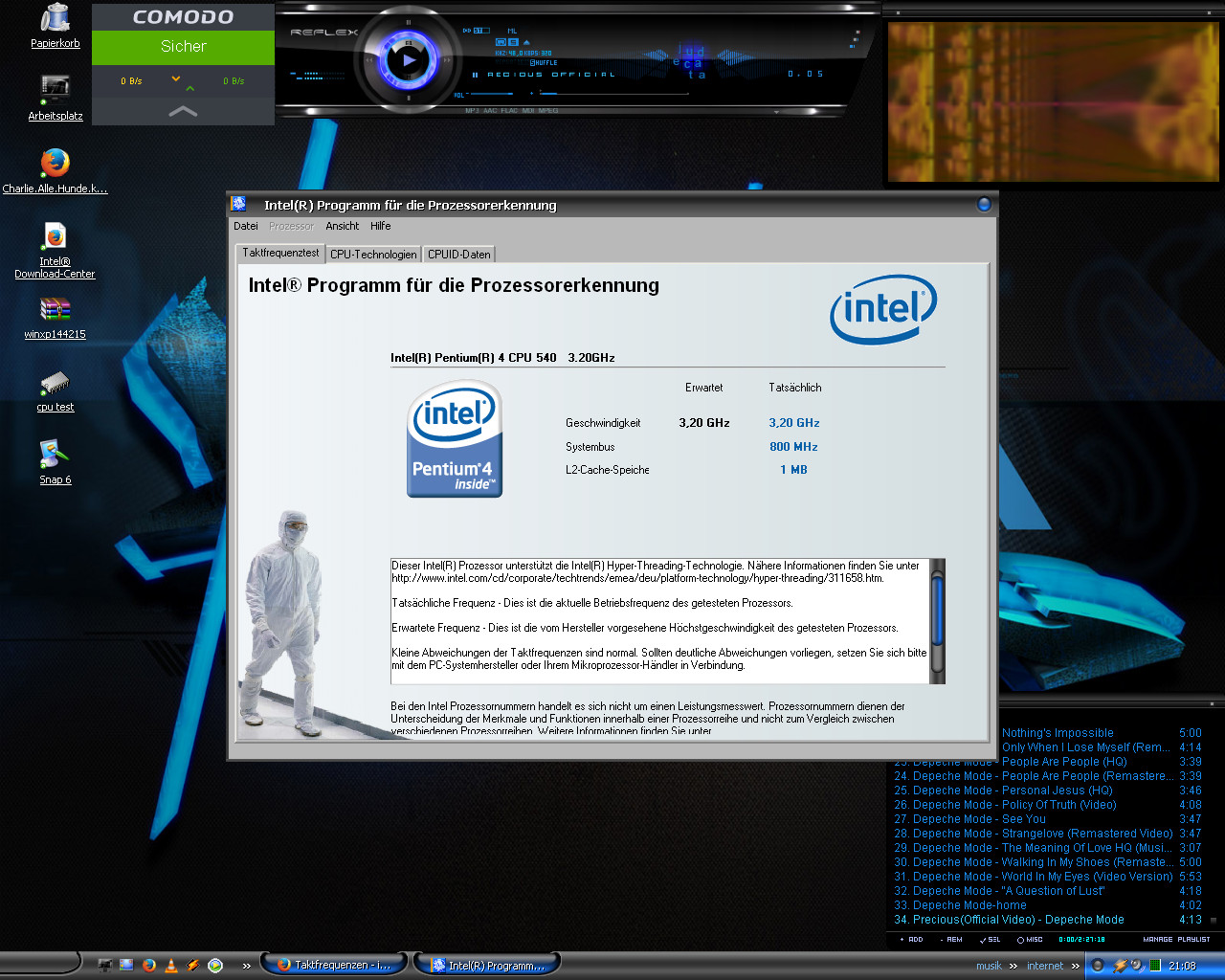
Task: Select playlist track A Question of Lust
Action: [1047, 891]
